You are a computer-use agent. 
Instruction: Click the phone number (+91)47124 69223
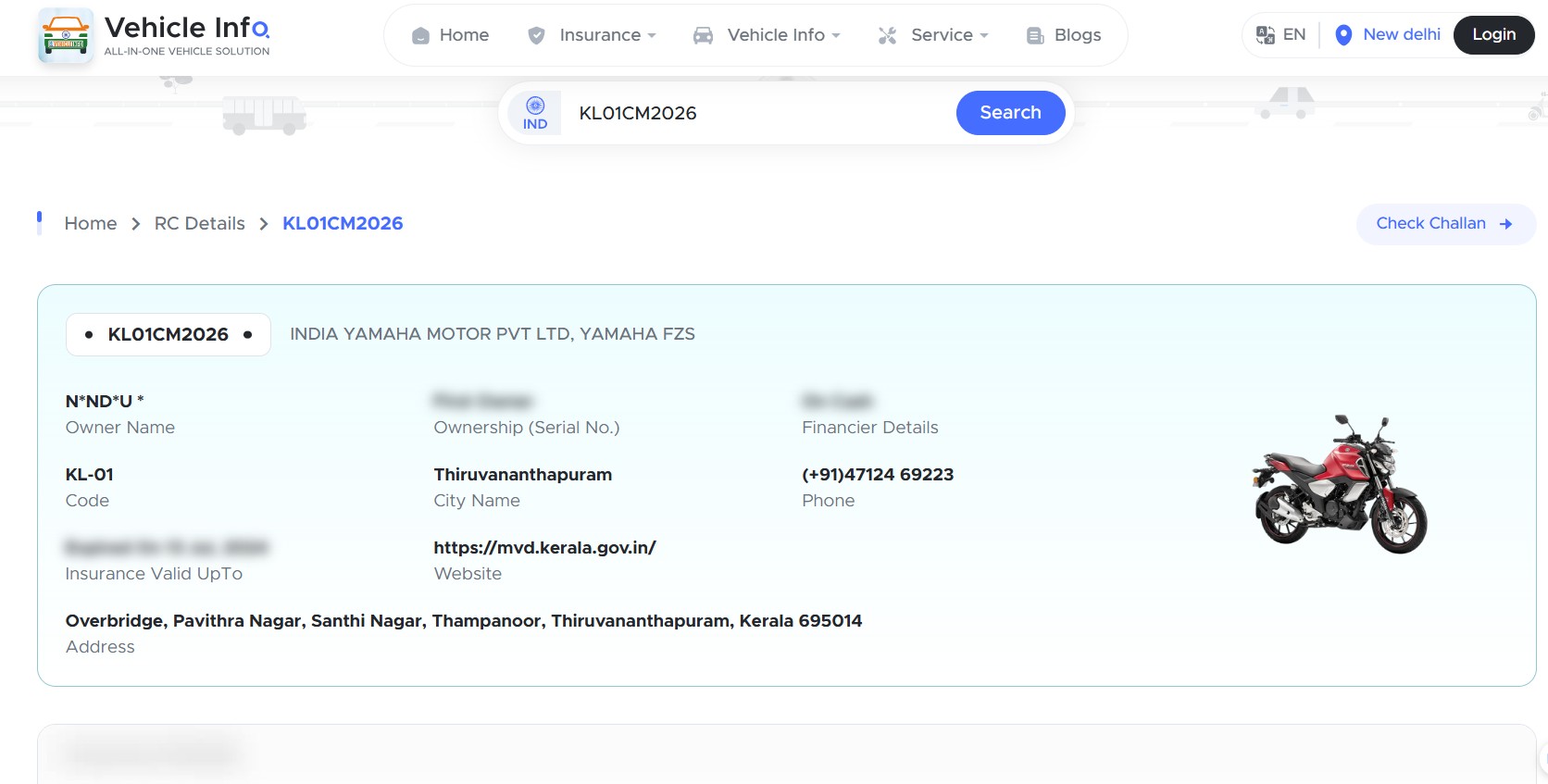[x=878, y=475]
